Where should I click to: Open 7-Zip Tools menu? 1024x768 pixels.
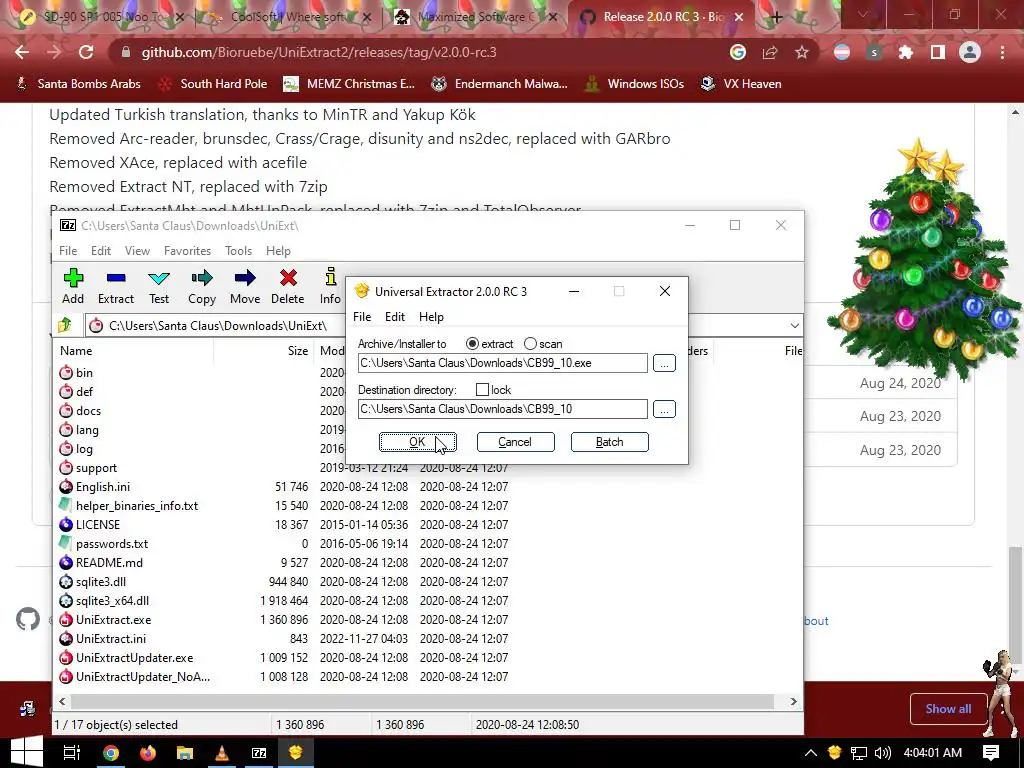(x=238, y=251)
